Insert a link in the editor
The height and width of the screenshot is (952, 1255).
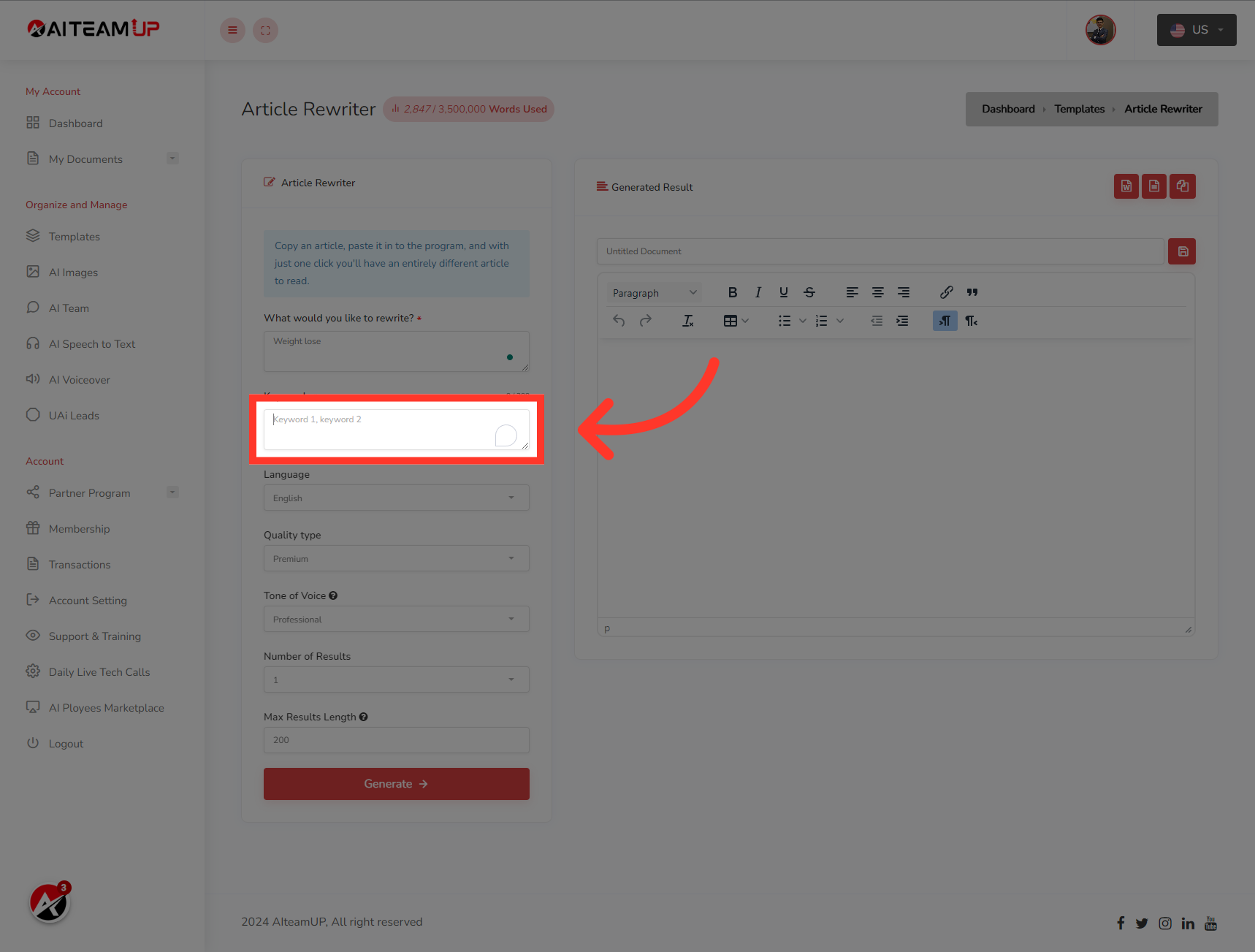click(946, 292)
